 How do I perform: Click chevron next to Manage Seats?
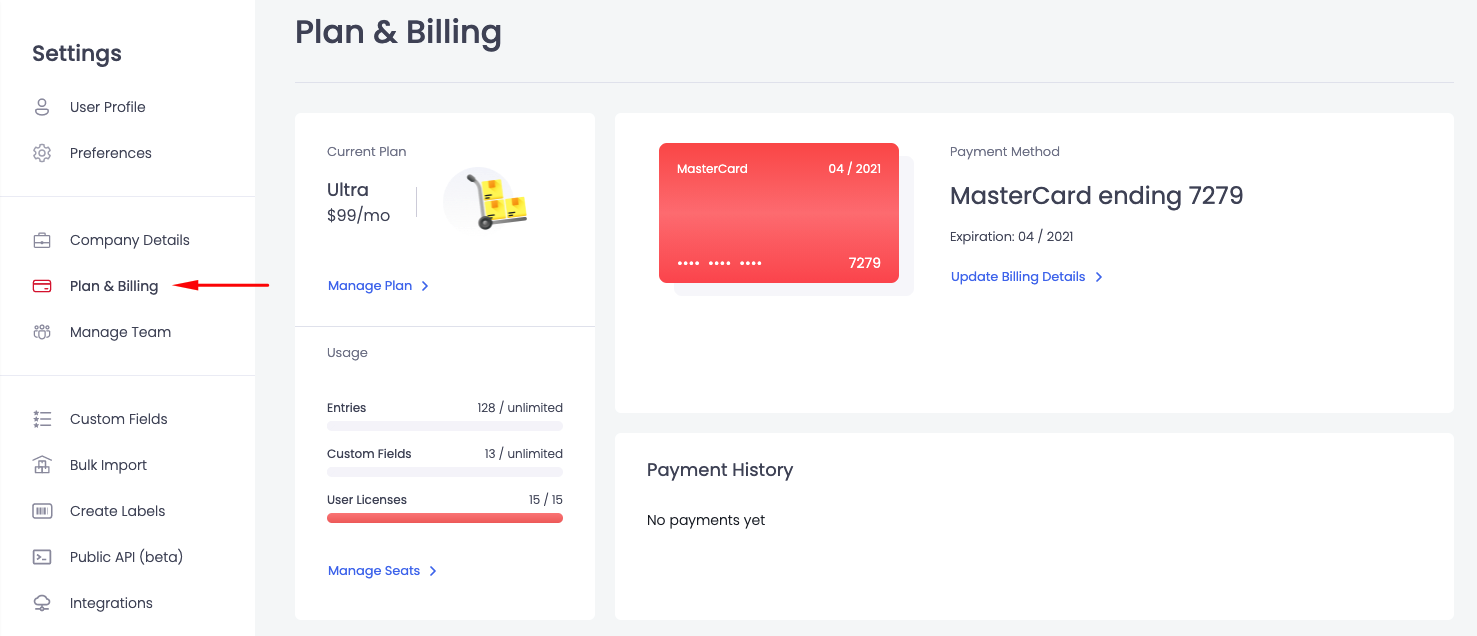pyautogui.click(x=433, y=571)
